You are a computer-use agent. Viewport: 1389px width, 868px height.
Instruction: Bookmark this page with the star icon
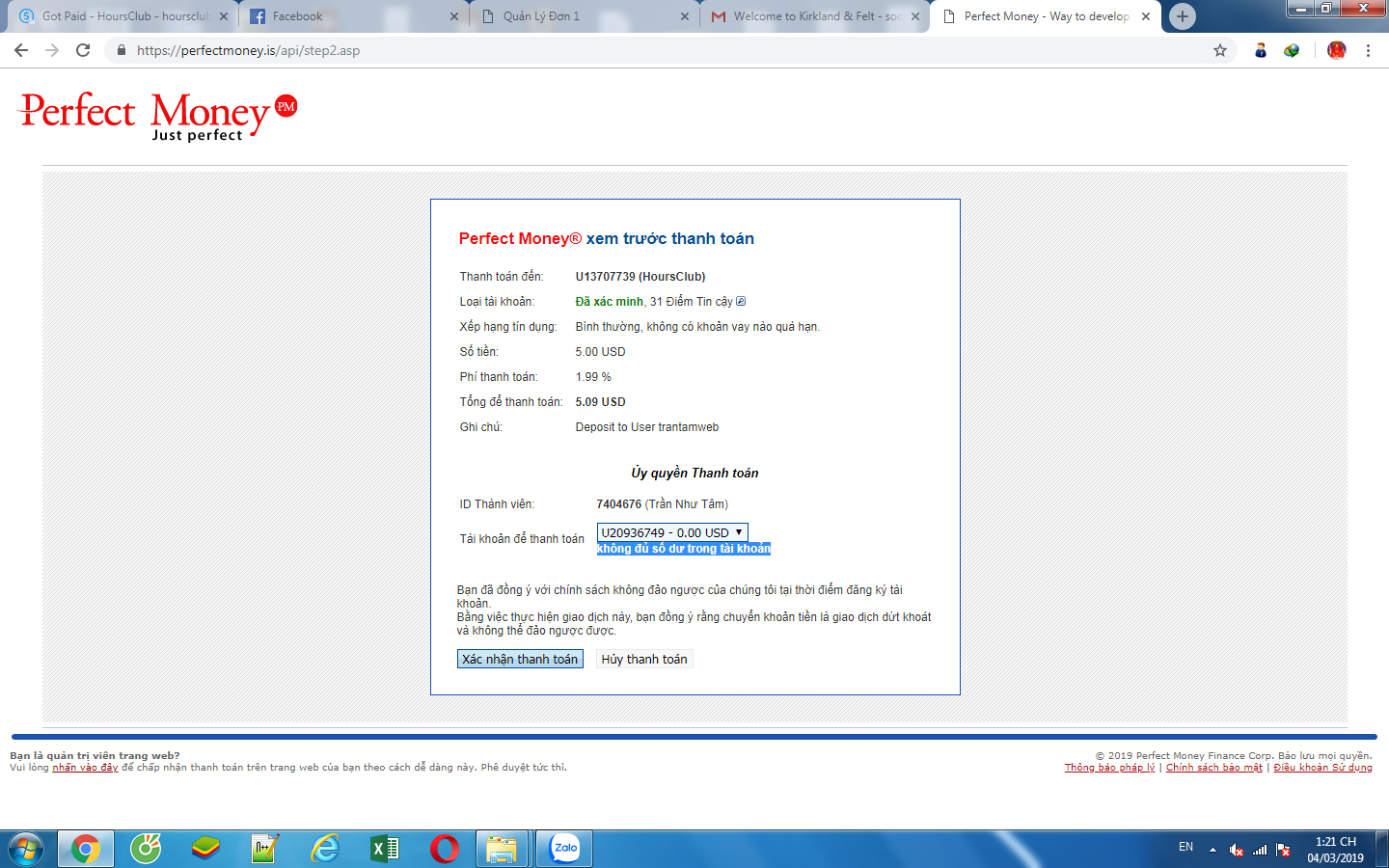1220,50
